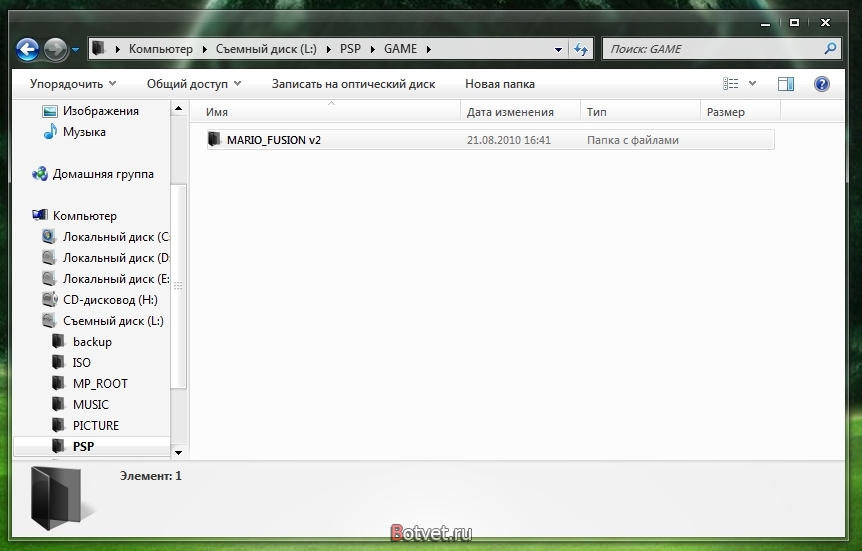The height and width of the screenshot is (551, 862).
Task: Refresh the folder with the refresh icon
Action: [581, 49]
